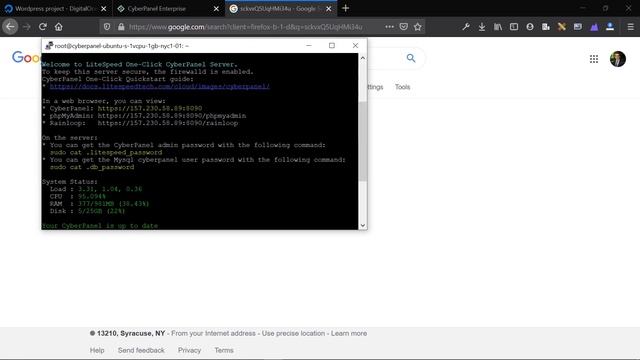The width and height of the screenshot is (640, 360).
Task: Click the Google search magnifier button
Action: click(x=411, y=58)
